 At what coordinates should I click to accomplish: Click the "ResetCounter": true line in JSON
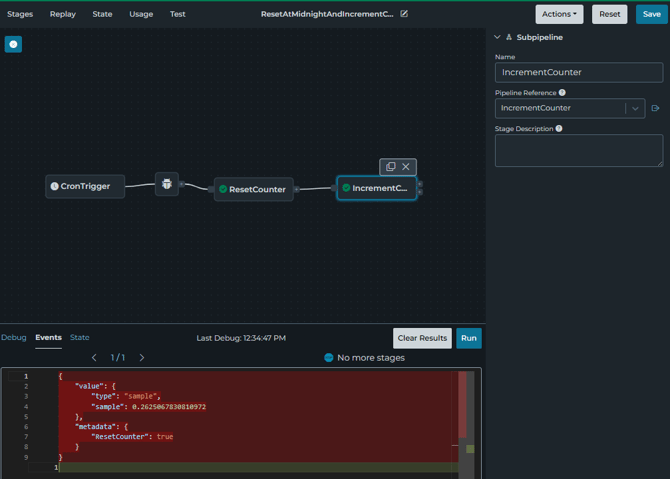(x=132, y=437)
